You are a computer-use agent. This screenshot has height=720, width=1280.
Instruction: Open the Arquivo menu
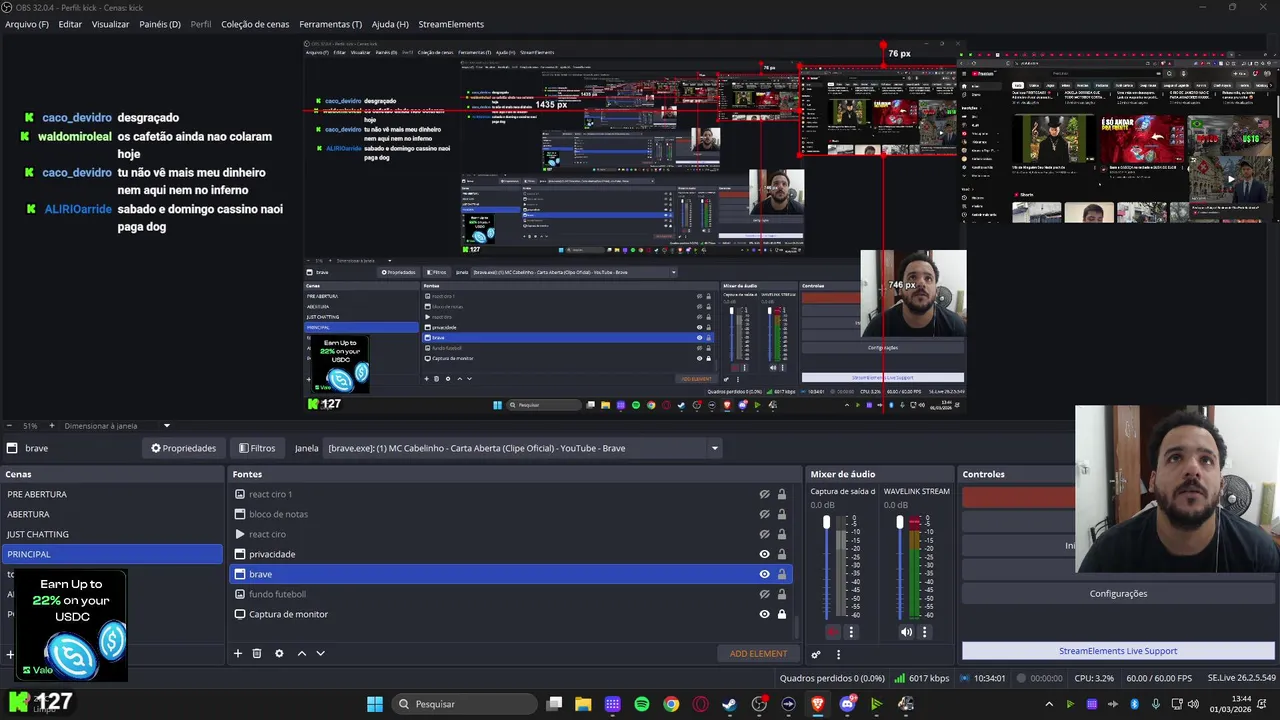(27, 24)
